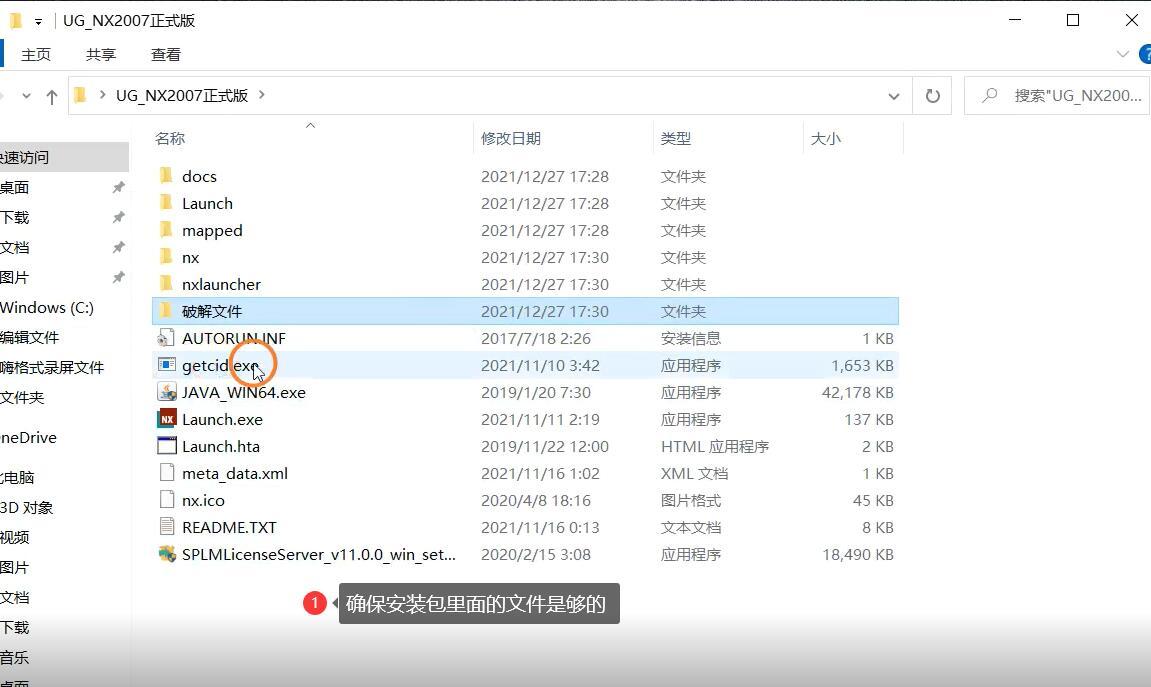1151x687 pixels.
Task: Select Windows (C:) in the sidebar
Action: [45, 307]
